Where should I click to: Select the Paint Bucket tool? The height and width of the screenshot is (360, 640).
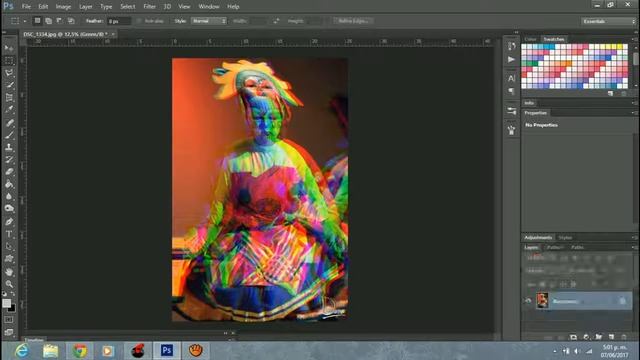pyautogui.click(x=9, y=184)
